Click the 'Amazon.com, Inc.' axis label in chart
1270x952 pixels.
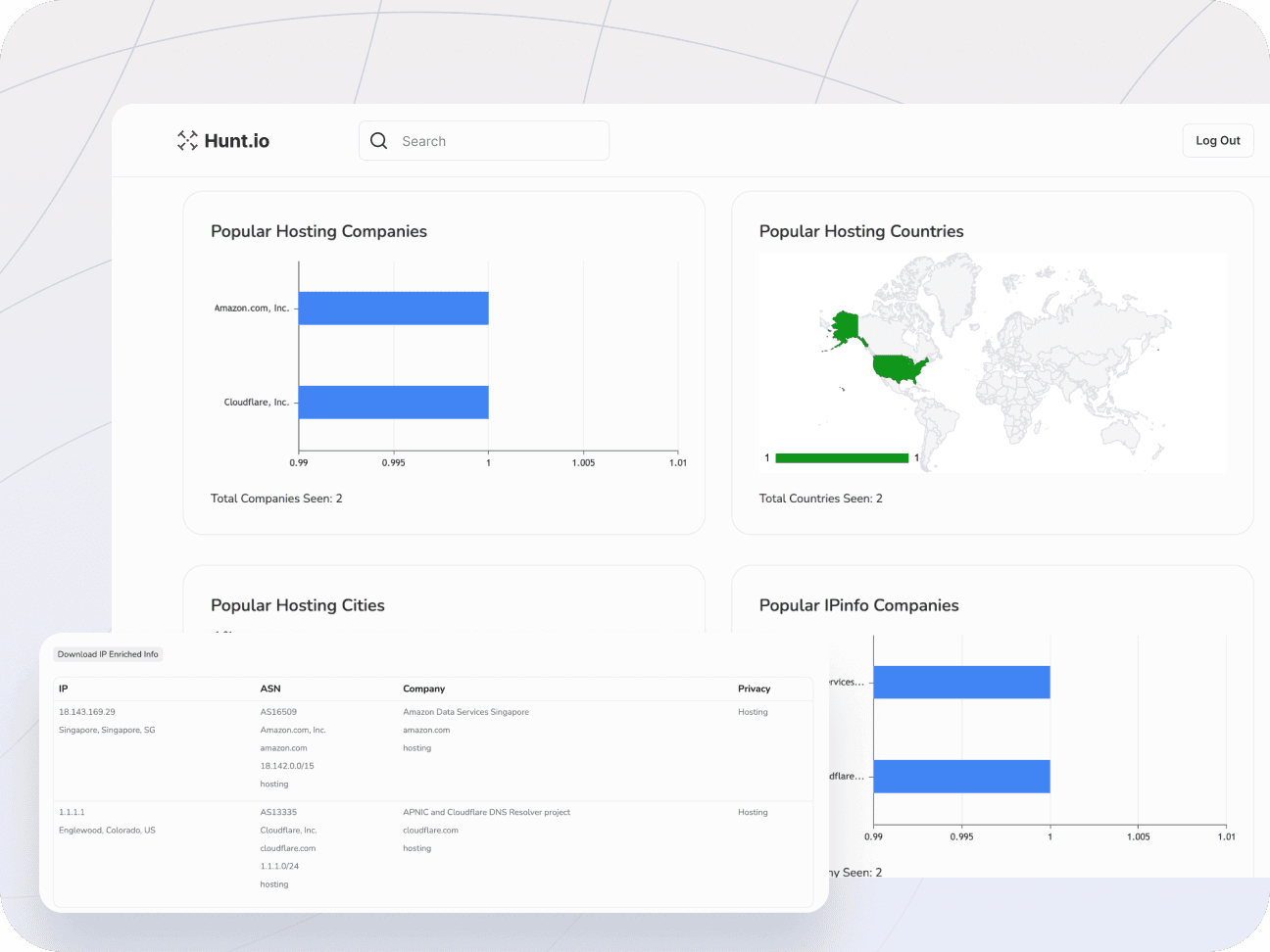point(252,308)
